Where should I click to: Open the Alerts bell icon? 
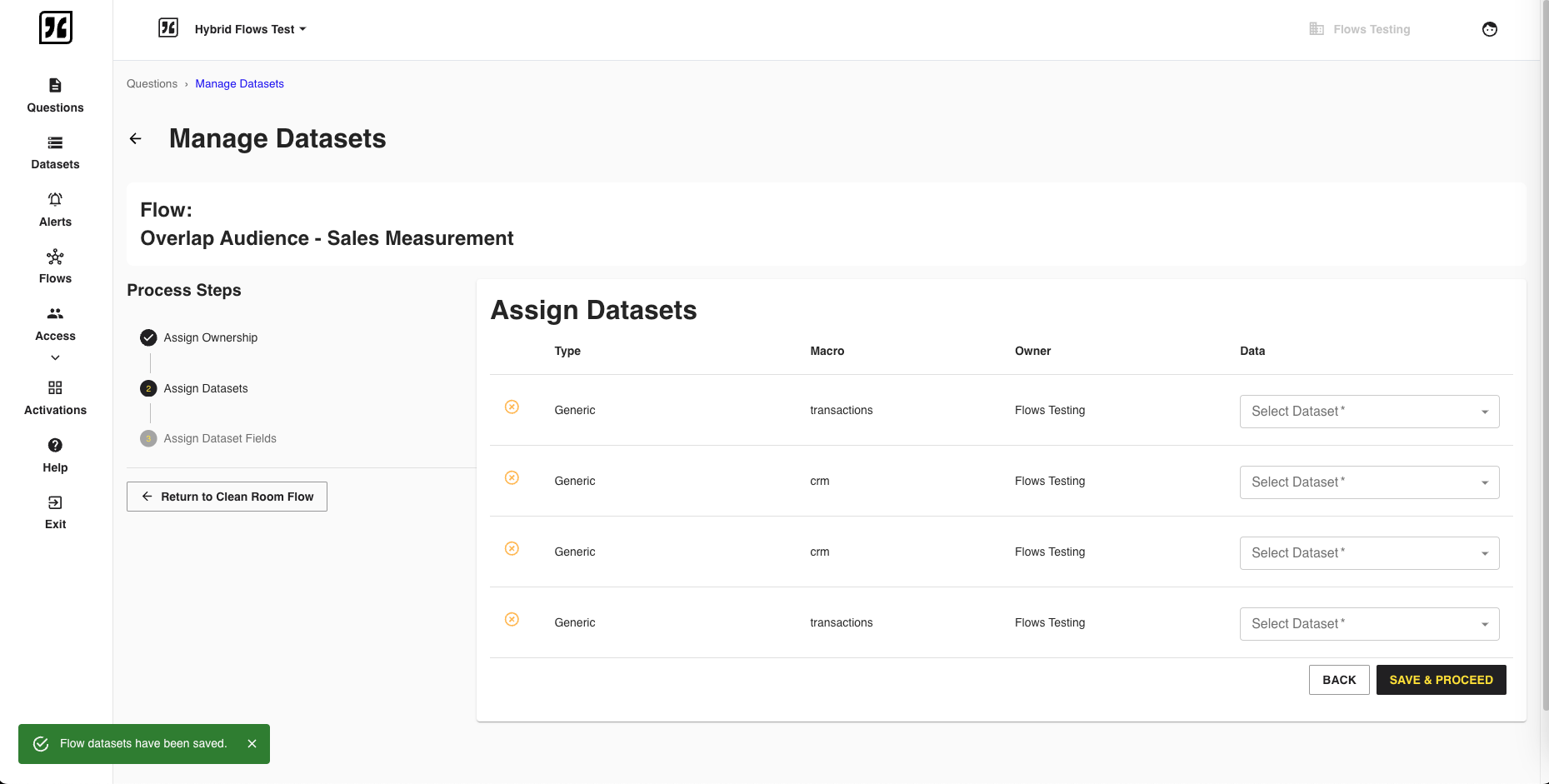(55, 199)
